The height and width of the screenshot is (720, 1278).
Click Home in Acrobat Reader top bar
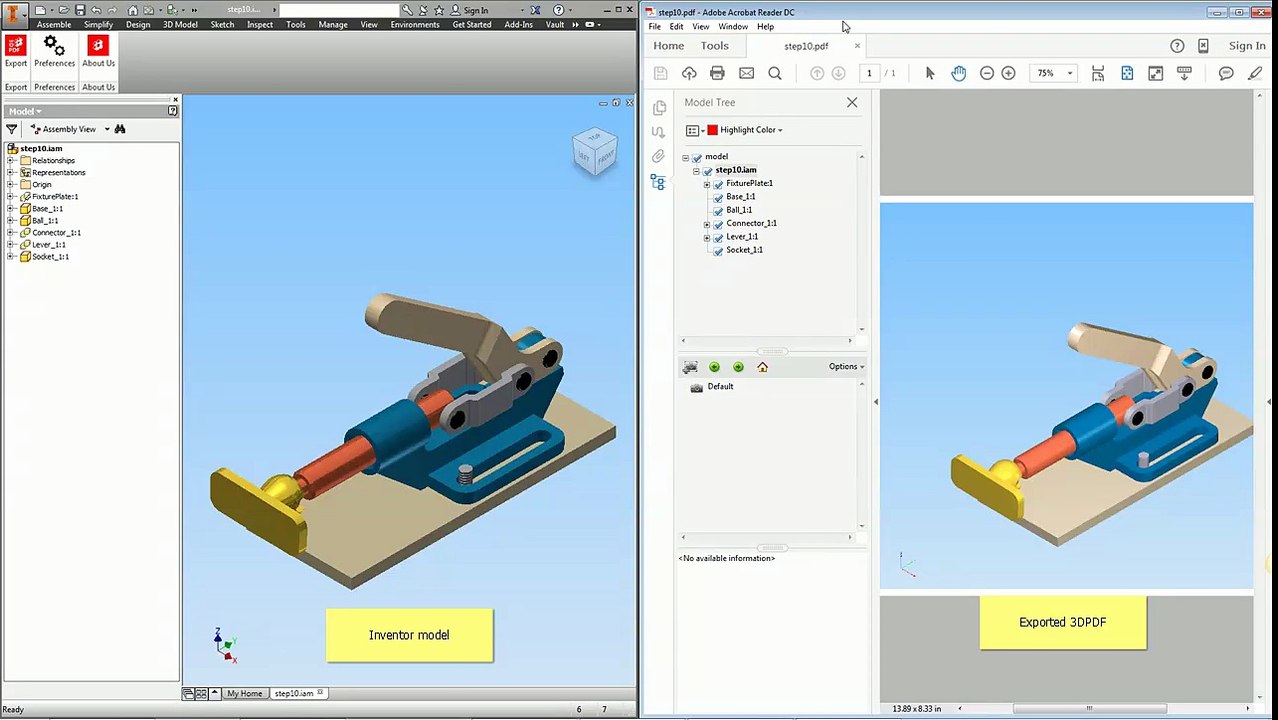[x=669, y=46]
